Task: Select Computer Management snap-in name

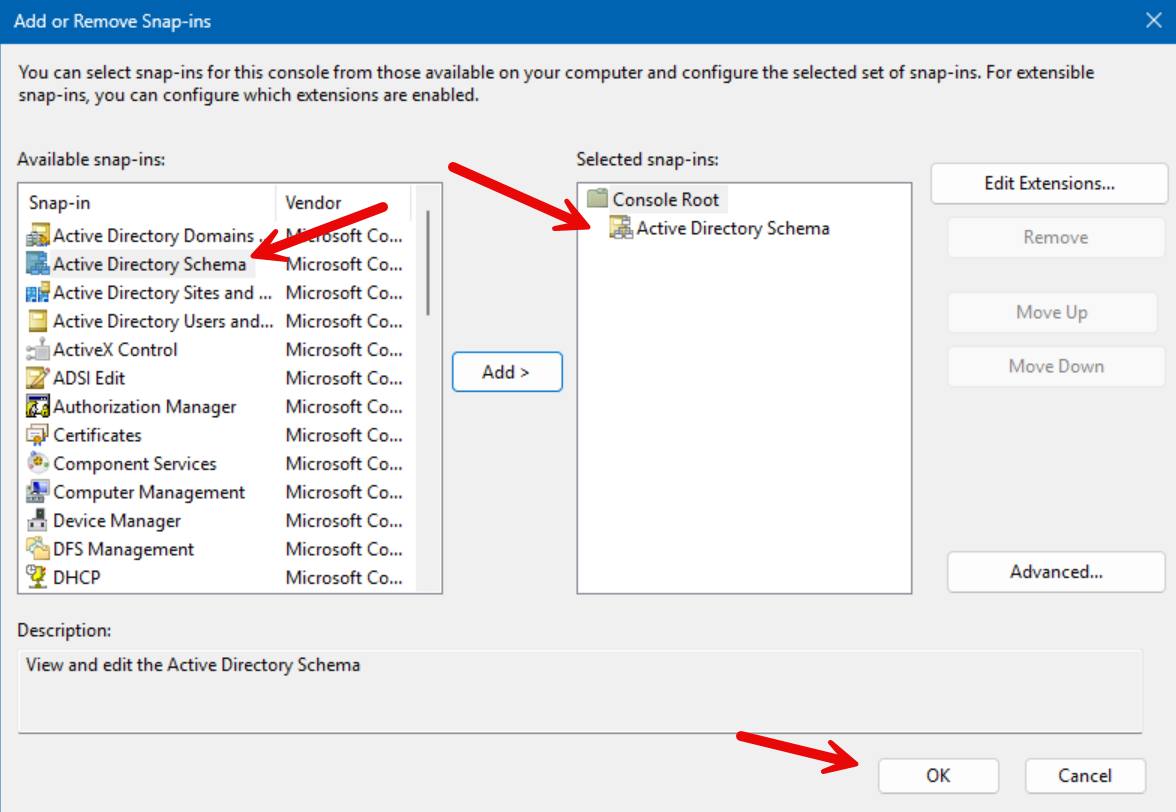Action: (149, 492)
